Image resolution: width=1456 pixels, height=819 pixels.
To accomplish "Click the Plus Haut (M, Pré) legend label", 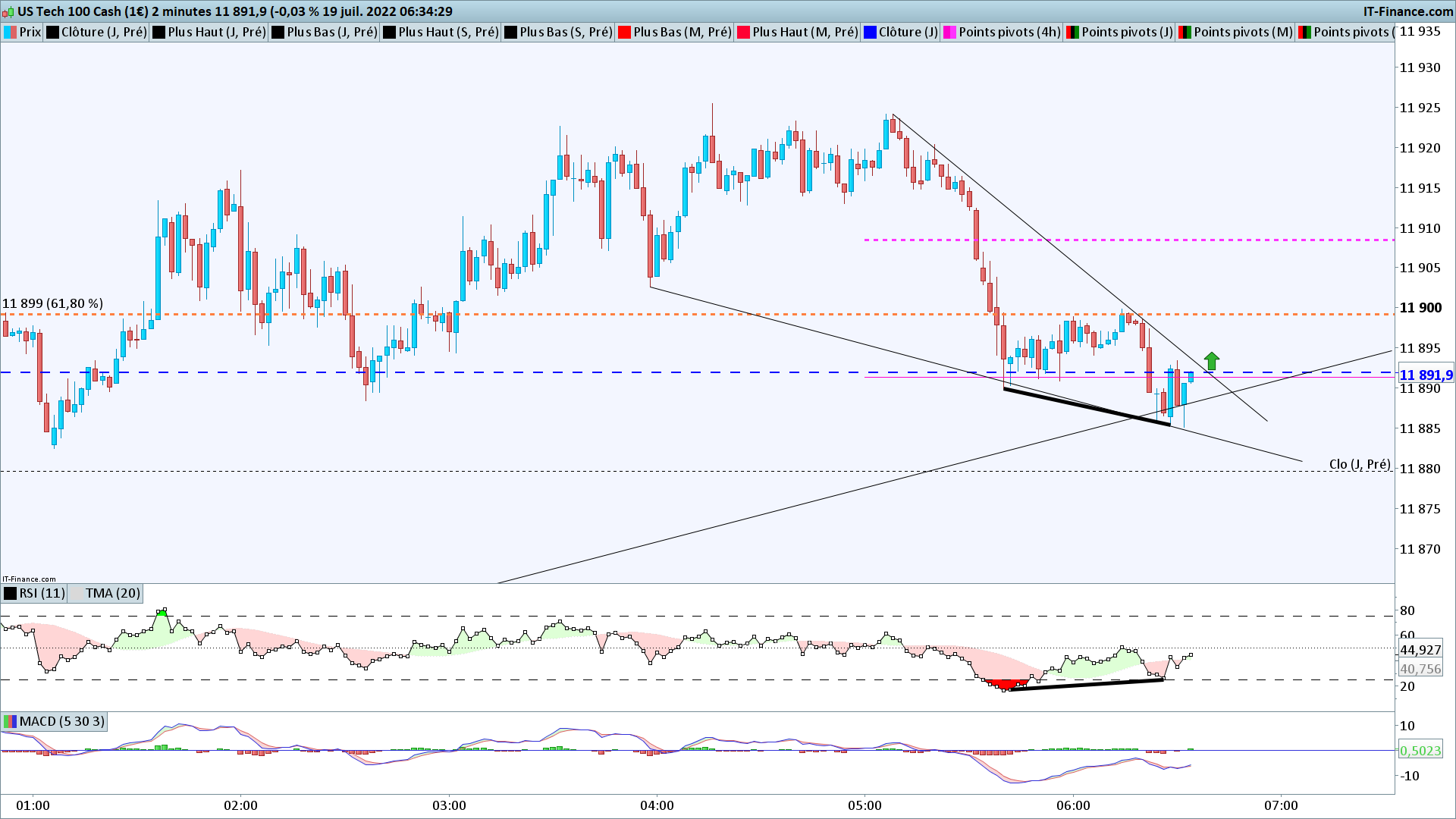I will pos(804,32).
